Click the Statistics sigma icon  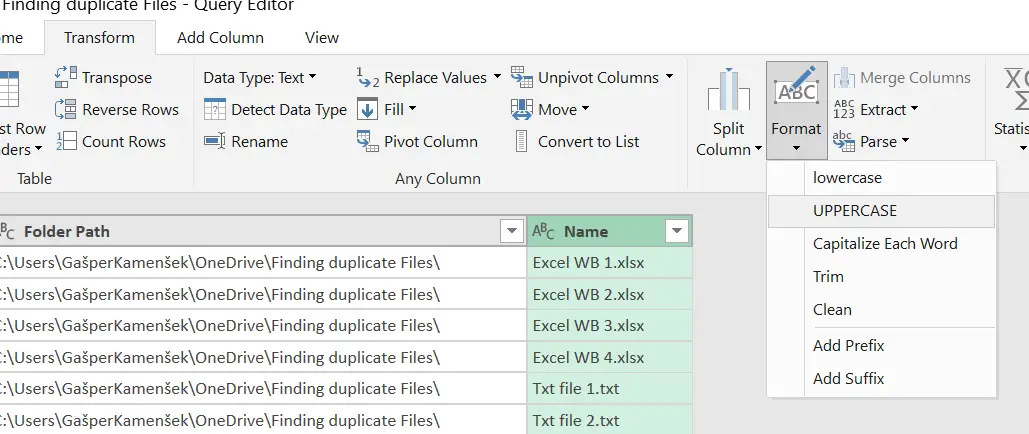click(1017, 90)
